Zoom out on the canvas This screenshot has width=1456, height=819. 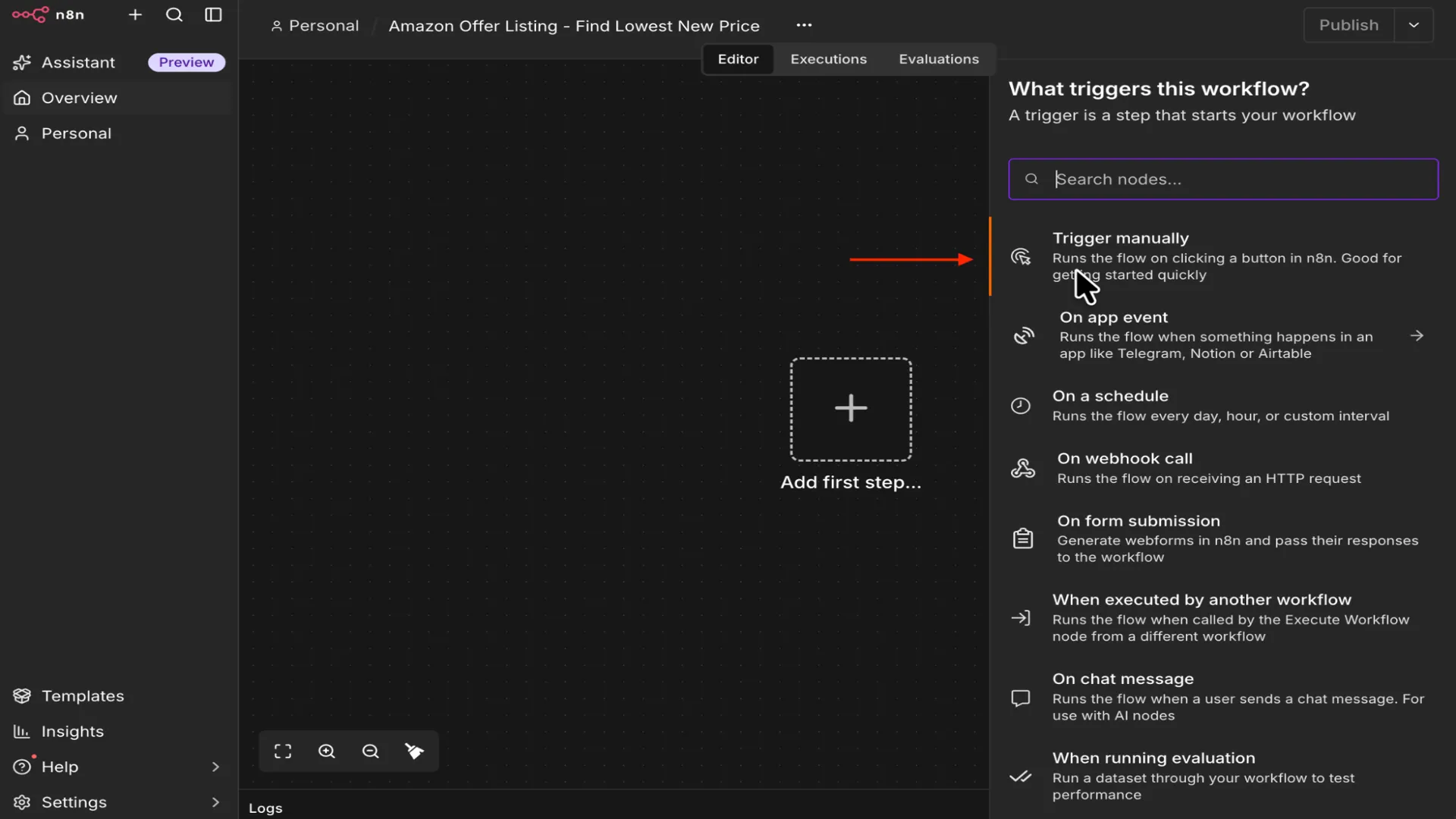click(x=371, y=751)
